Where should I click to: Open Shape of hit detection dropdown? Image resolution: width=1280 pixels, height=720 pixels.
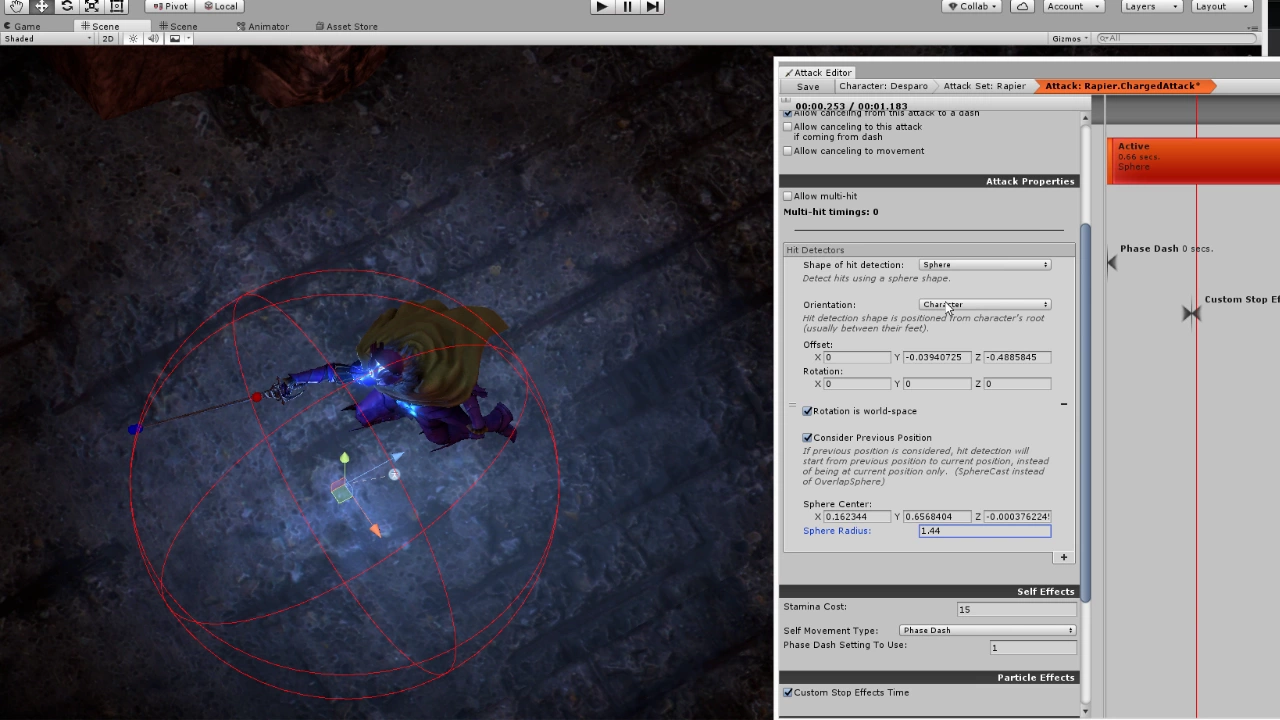click(x=985, y=265)
